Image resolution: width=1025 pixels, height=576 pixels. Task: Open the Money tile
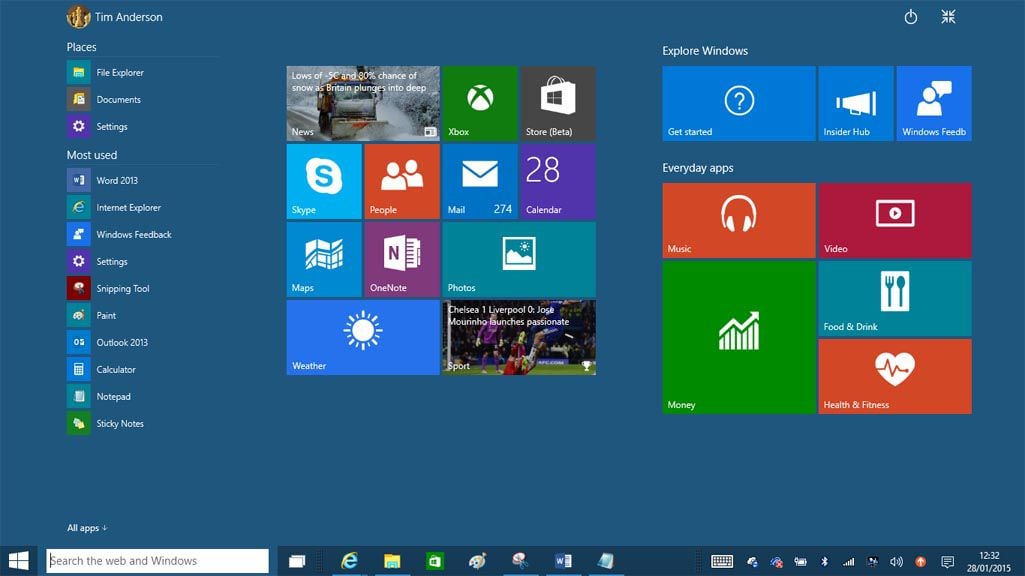(x=739, y=337)
